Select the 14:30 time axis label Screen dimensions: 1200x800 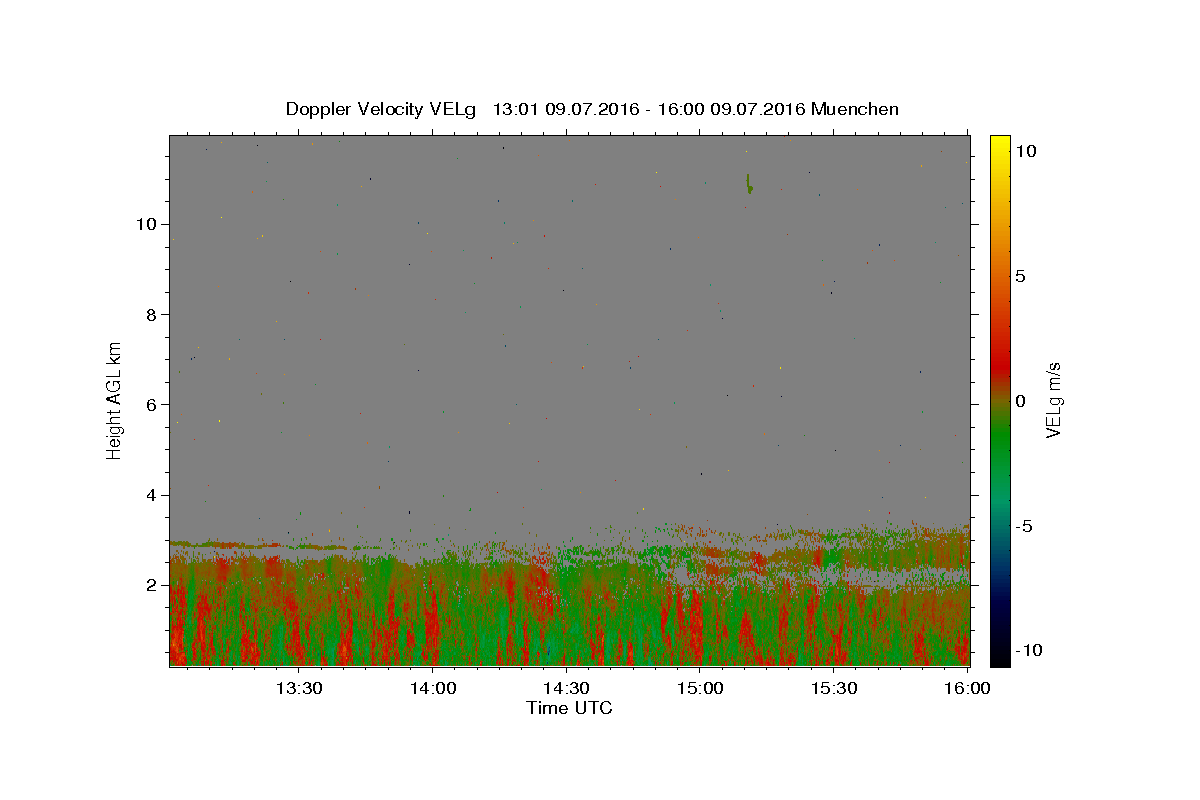[x=566, y=688]
